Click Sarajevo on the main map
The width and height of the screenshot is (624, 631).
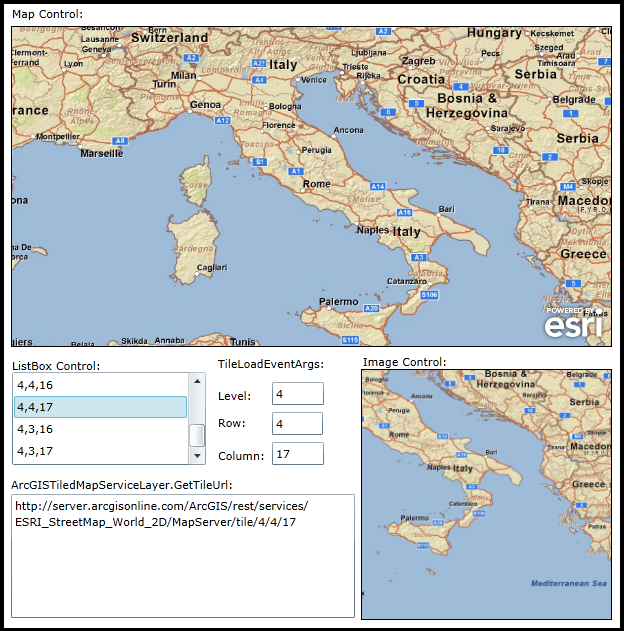point(508,128)
